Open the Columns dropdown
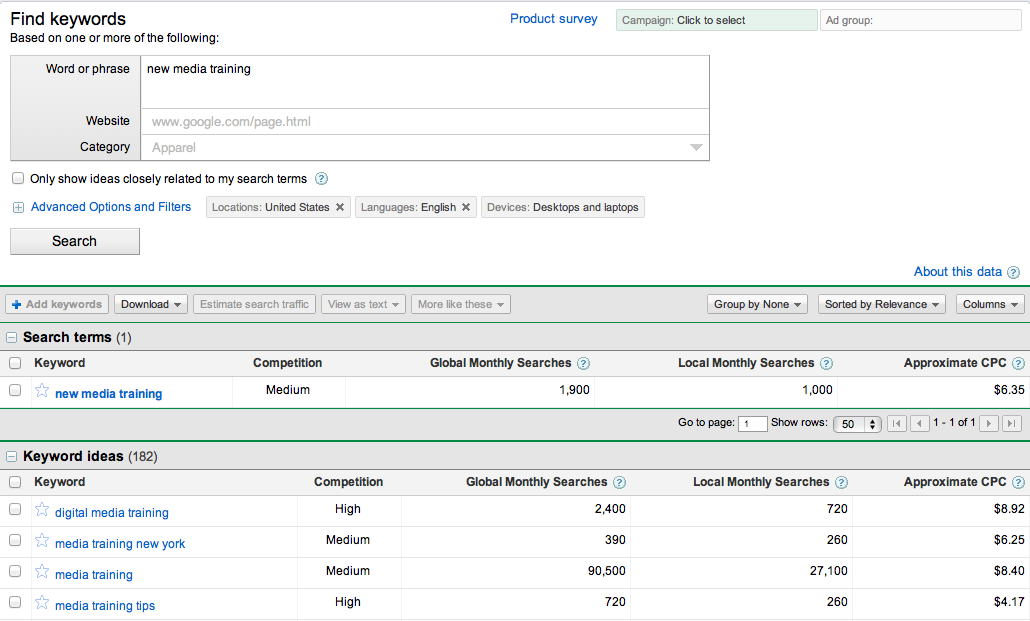 click(x=990, y=304)
